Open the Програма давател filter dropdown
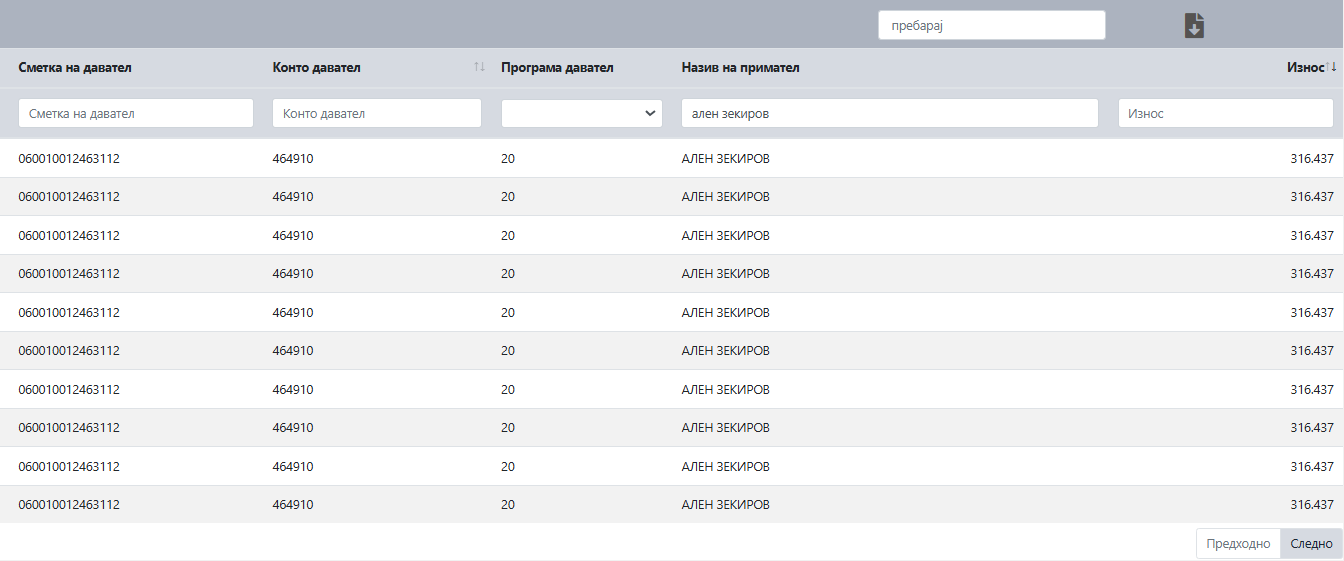This screenshot has width=1344, height=561. click(582, 113)
